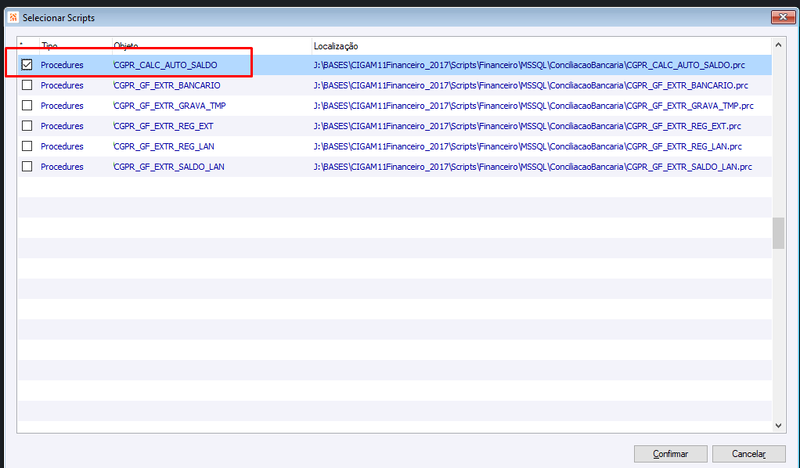Select object name CGPR_GF_EXTR_REG_EXT
Screen dimensions: 800x468
163,126
